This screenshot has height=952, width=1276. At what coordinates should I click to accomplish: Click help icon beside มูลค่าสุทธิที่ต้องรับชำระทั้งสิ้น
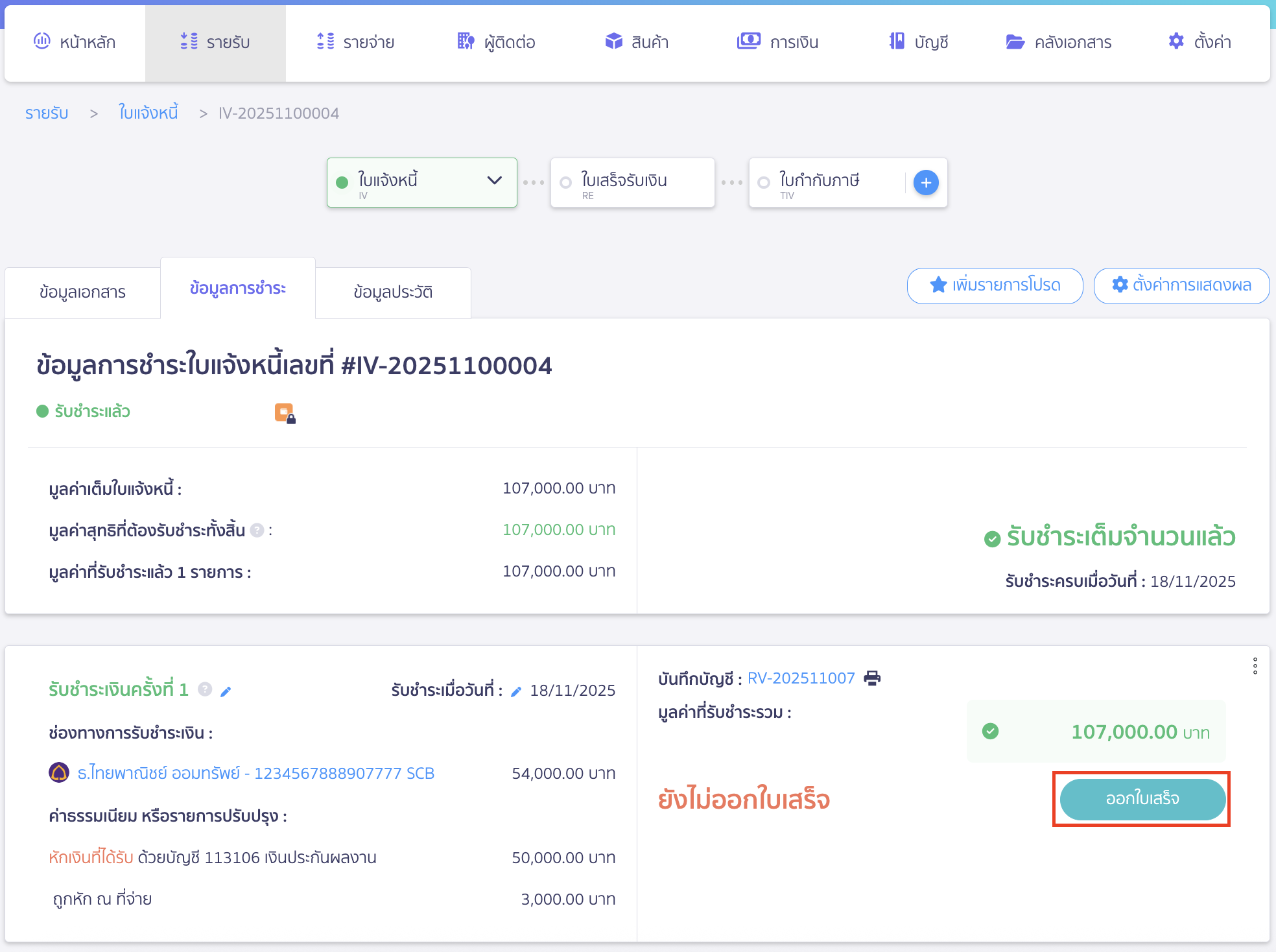[257, 530]
